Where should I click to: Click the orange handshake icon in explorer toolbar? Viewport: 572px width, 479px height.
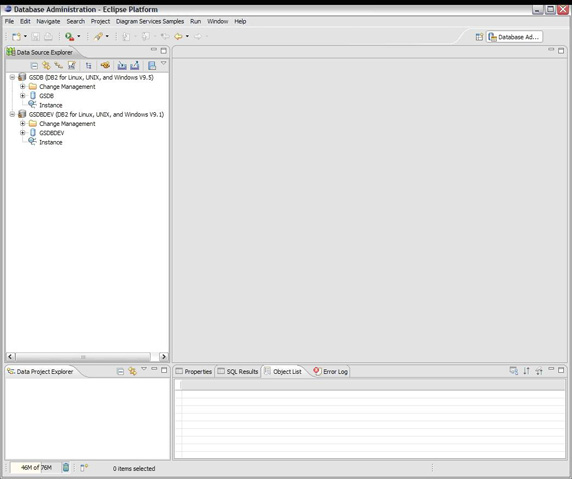[x=105, y=66]
